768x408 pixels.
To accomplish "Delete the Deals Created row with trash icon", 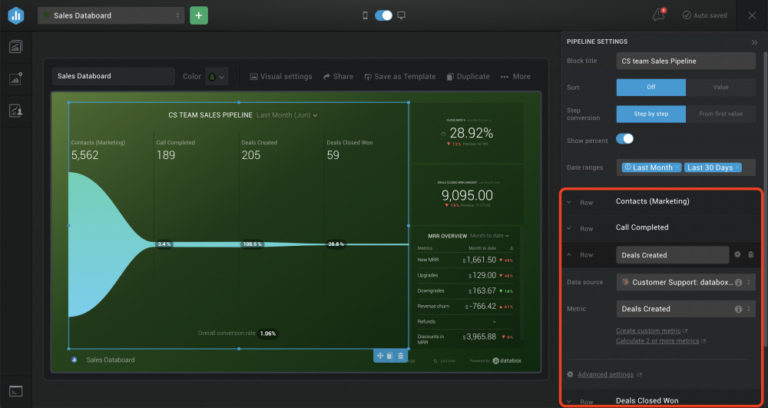I will tap(751, 255).
